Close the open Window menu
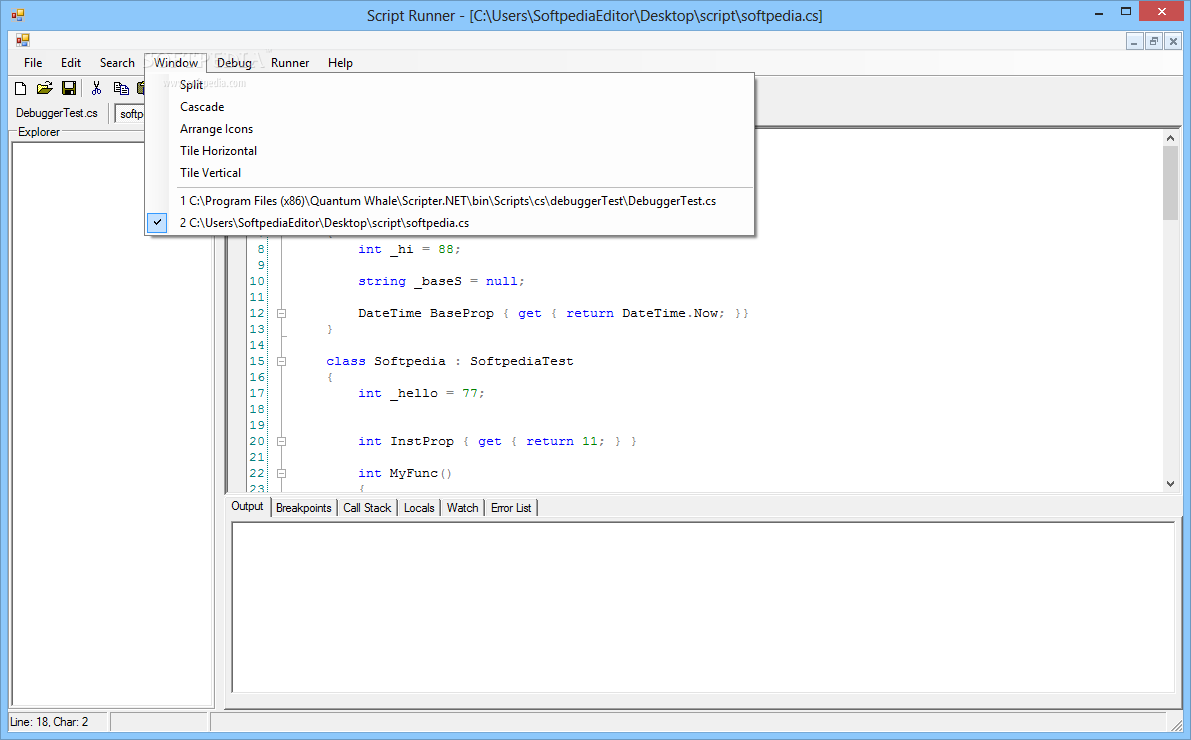1191x740 pixels. (x=175, y=63)
